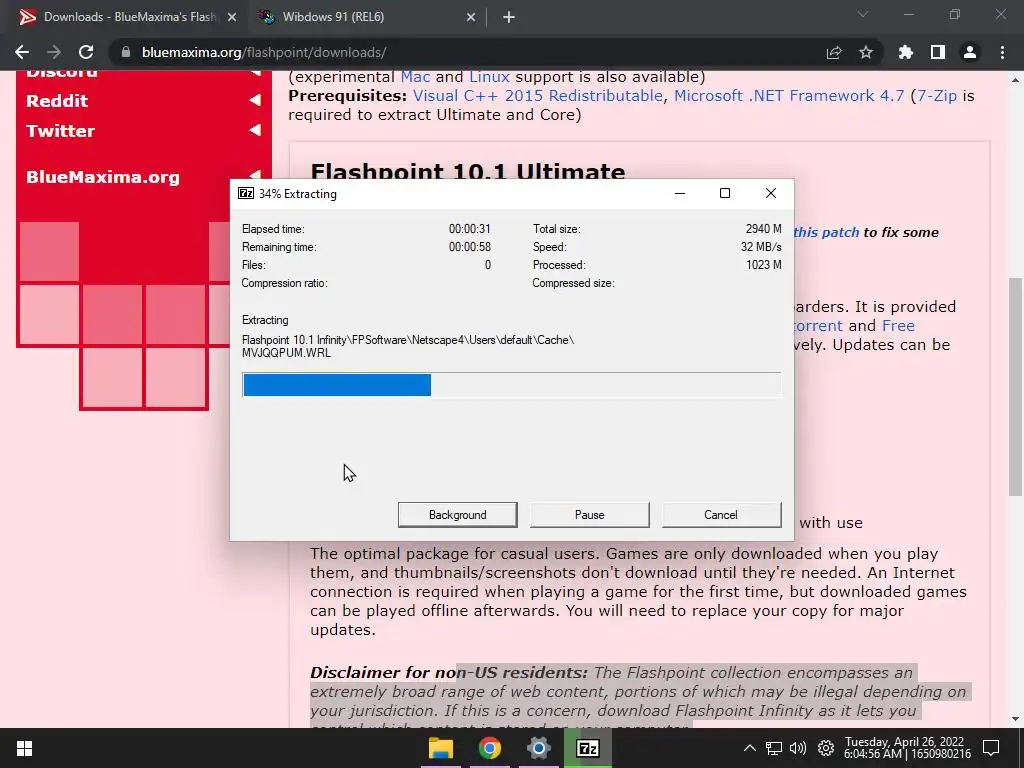This screenshot has width=1024, height=768.
Task: Click the Total size value 2940 M
Action: tap(763, 229)
